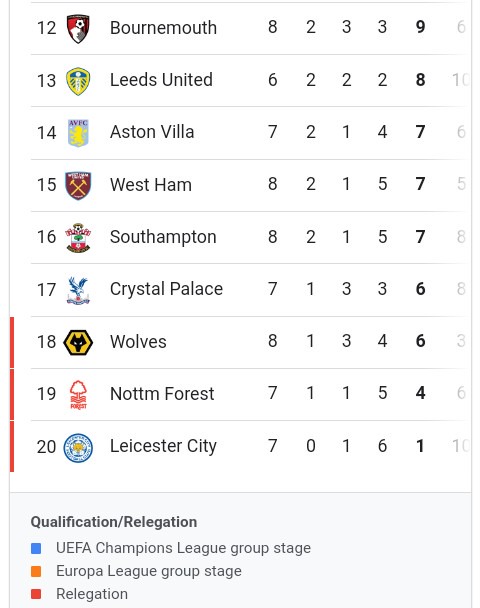Click the Aston Villa club crest
The width and height of the screenshot is (480, 608).
pos(78,133)
